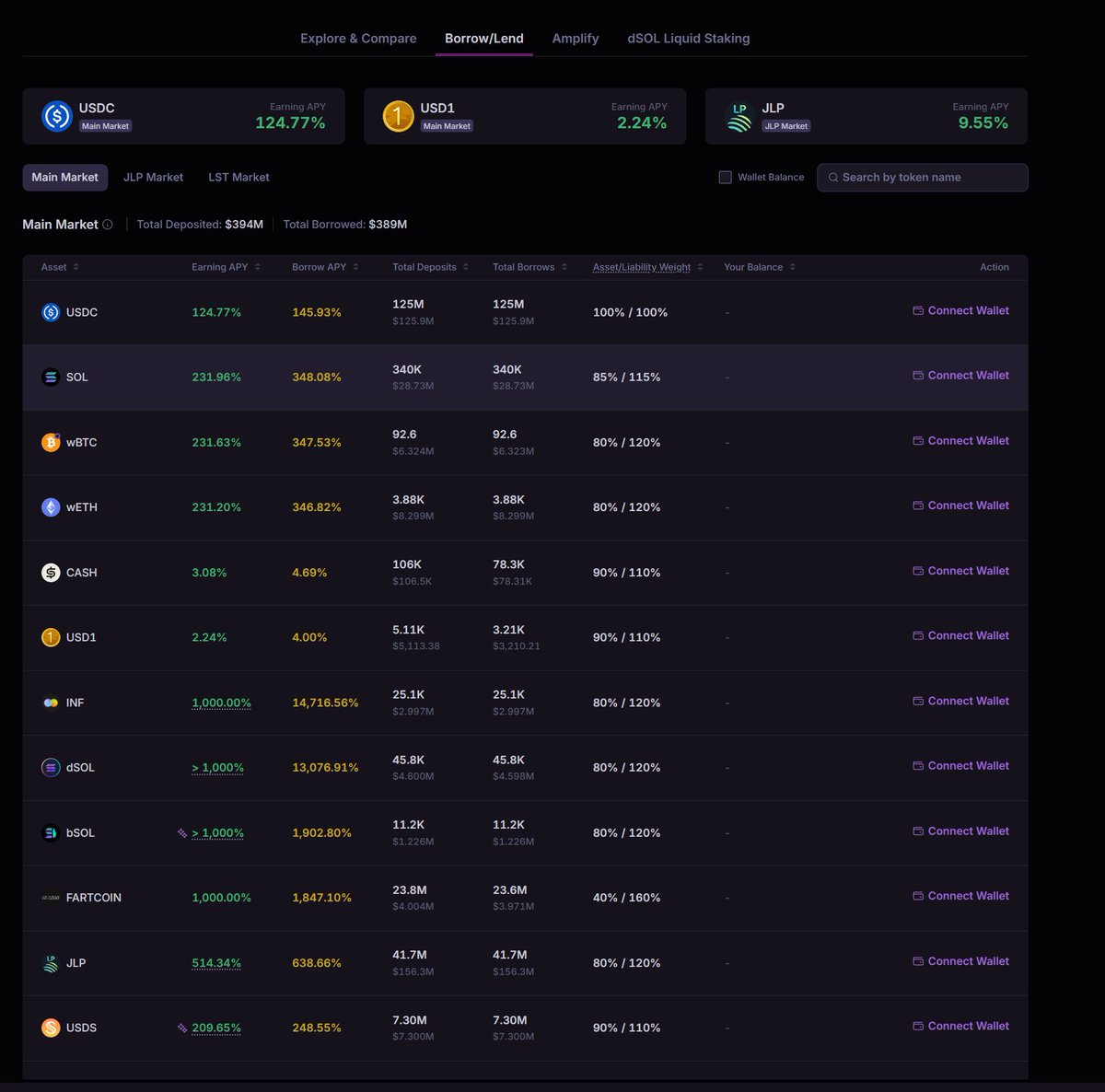This screenshot has height=1092, width=1105.
Task: Switch to the Amplify tab
Action: tap(576, 39)
